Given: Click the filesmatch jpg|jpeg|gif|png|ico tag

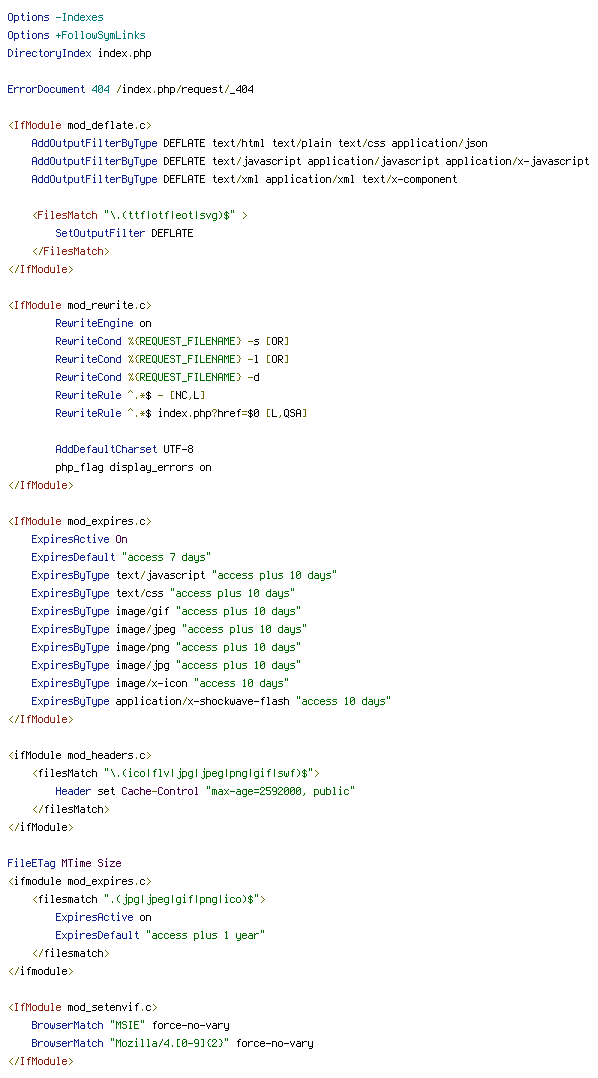Looking at the screenshot, I should (x=148, y=899).
